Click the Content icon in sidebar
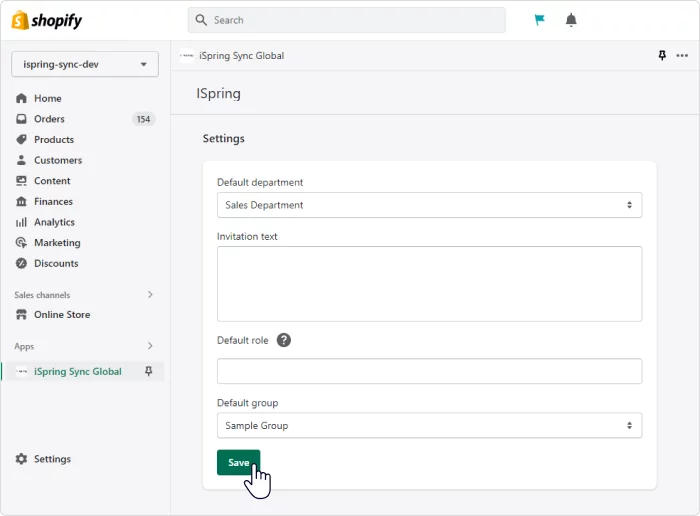The image size is (700, 516). pos(21,181)
